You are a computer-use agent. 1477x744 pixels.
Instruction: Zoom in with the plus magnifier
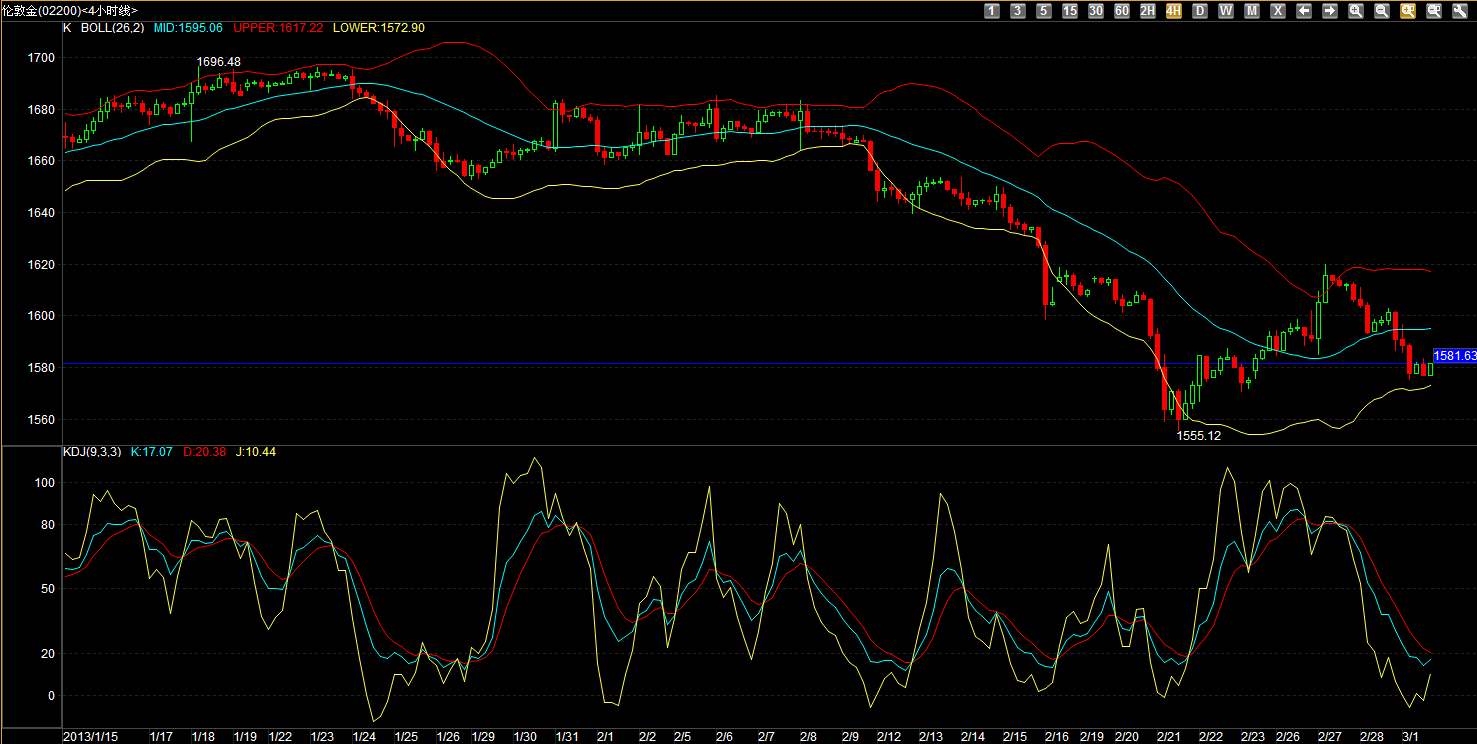tap(1356, 11)
